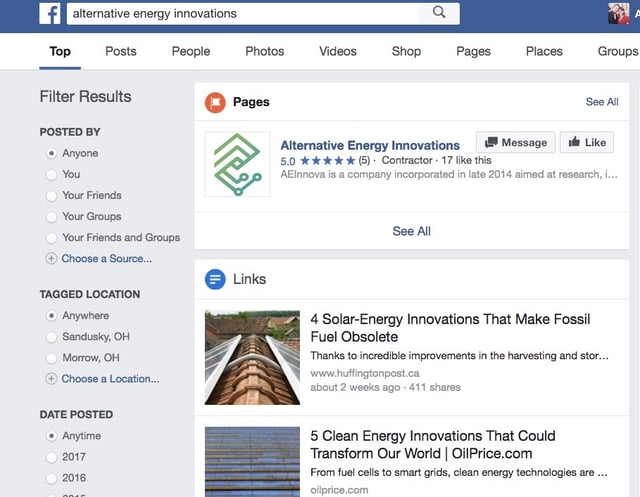Click the search magnifier icon
This screenshot has width=640, height=497.
[x=439, y=13]
